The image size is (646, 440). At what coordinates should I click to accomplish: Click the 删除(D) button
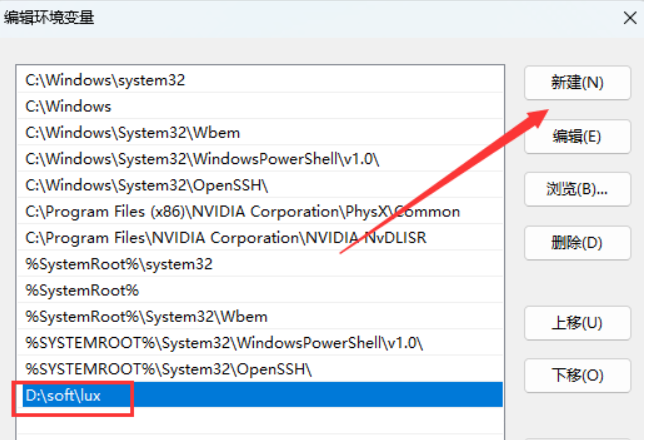pyautogui.click(x=577, y=242)
